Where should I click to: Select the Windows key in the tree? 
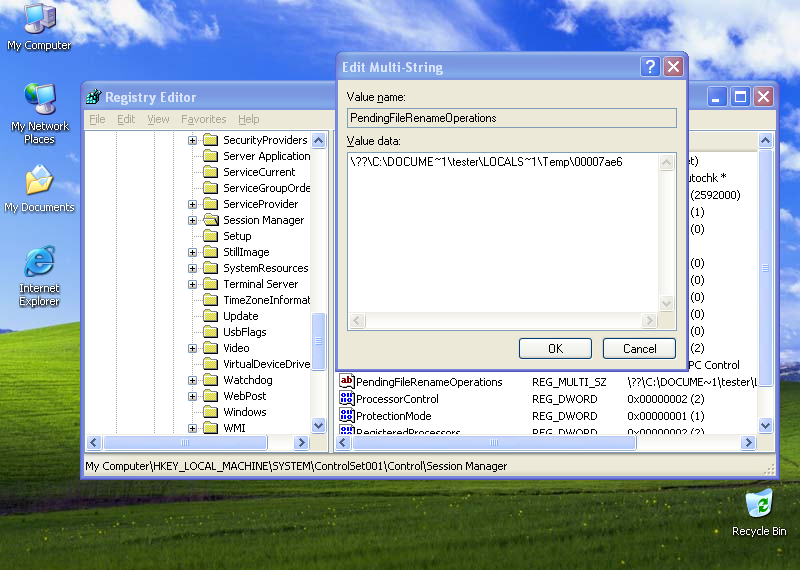coord(245,412)
